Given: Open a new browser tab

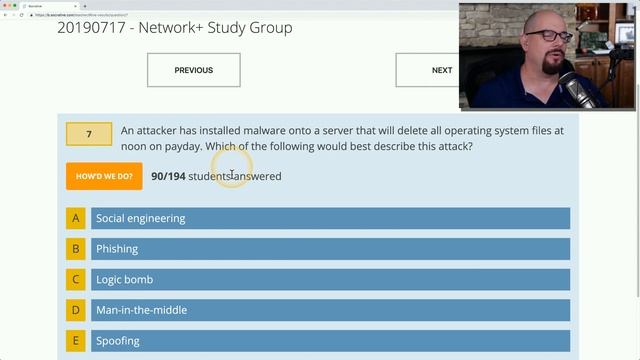Looking at the screenshot, I should pos(85,6).
